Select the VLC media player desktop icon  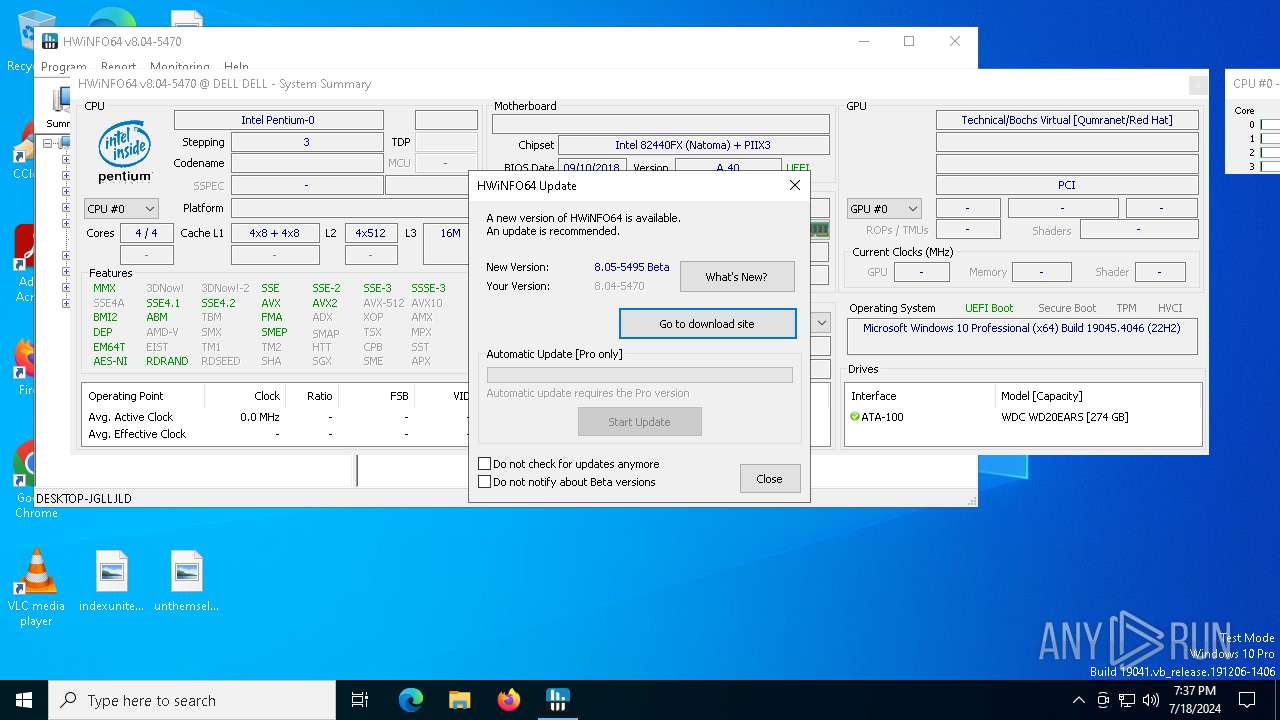point(36,588)
